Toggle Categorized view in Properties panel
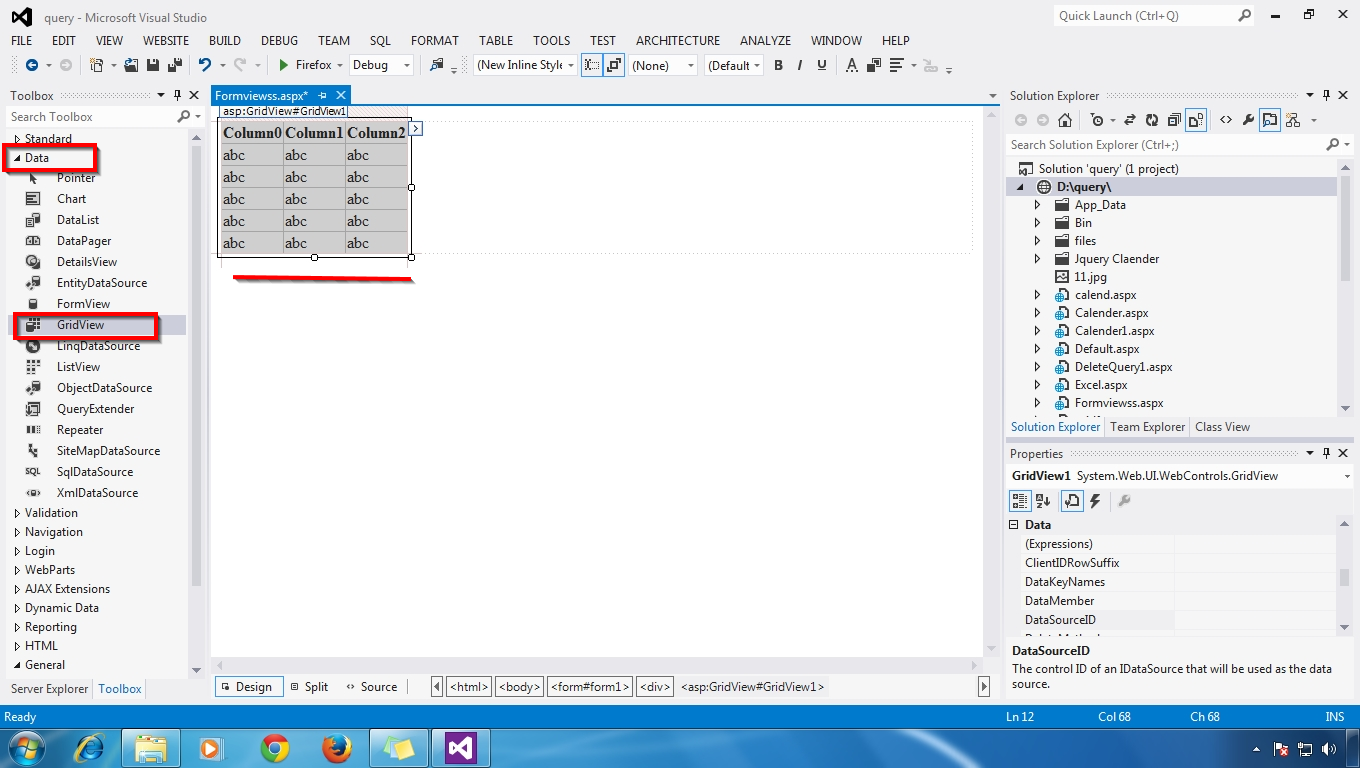1360x768 pixels. tap(1020, 501)
